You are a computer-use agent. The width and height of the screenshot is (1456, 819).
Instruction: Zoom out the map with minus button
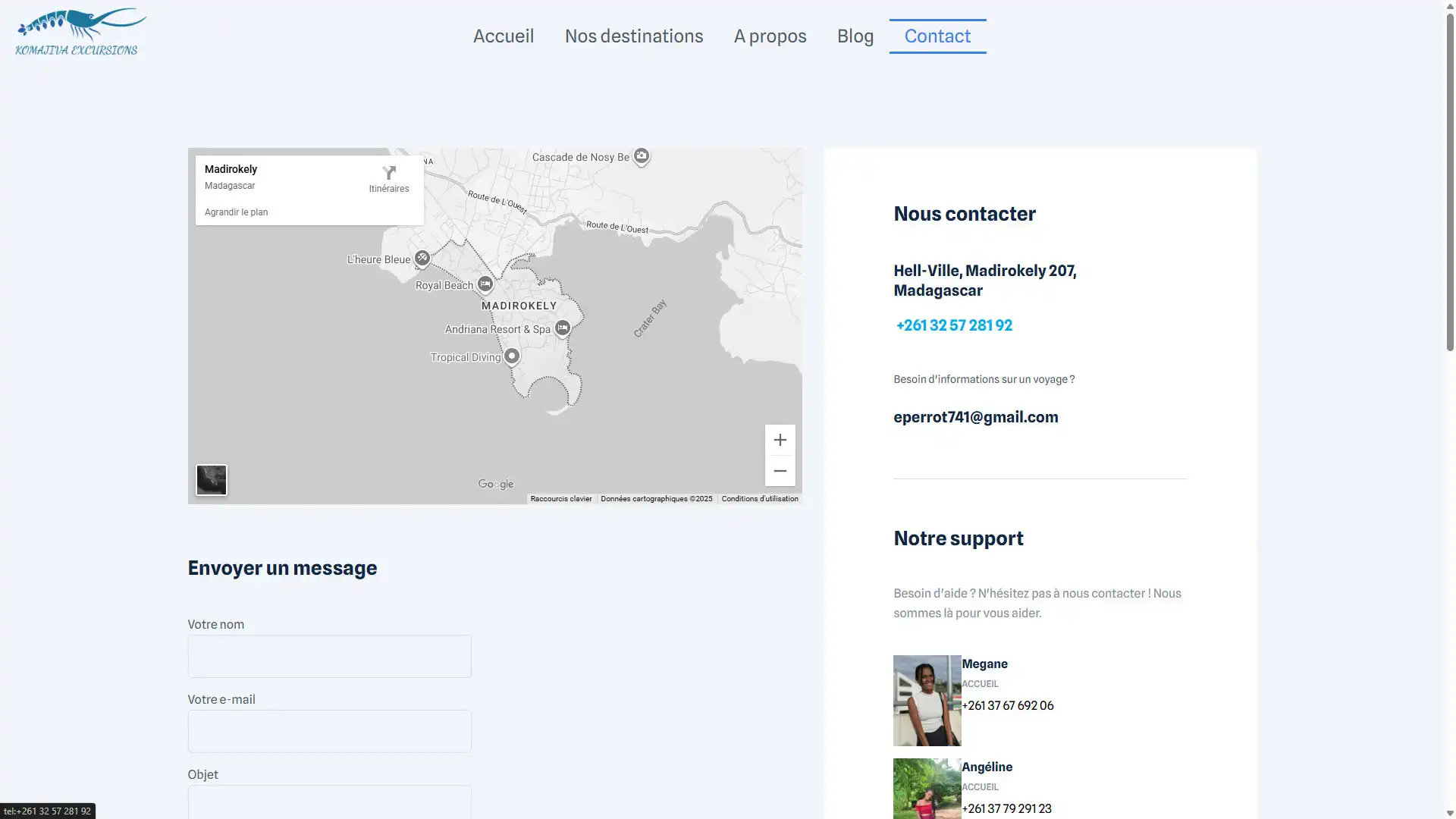pos(780,471)
